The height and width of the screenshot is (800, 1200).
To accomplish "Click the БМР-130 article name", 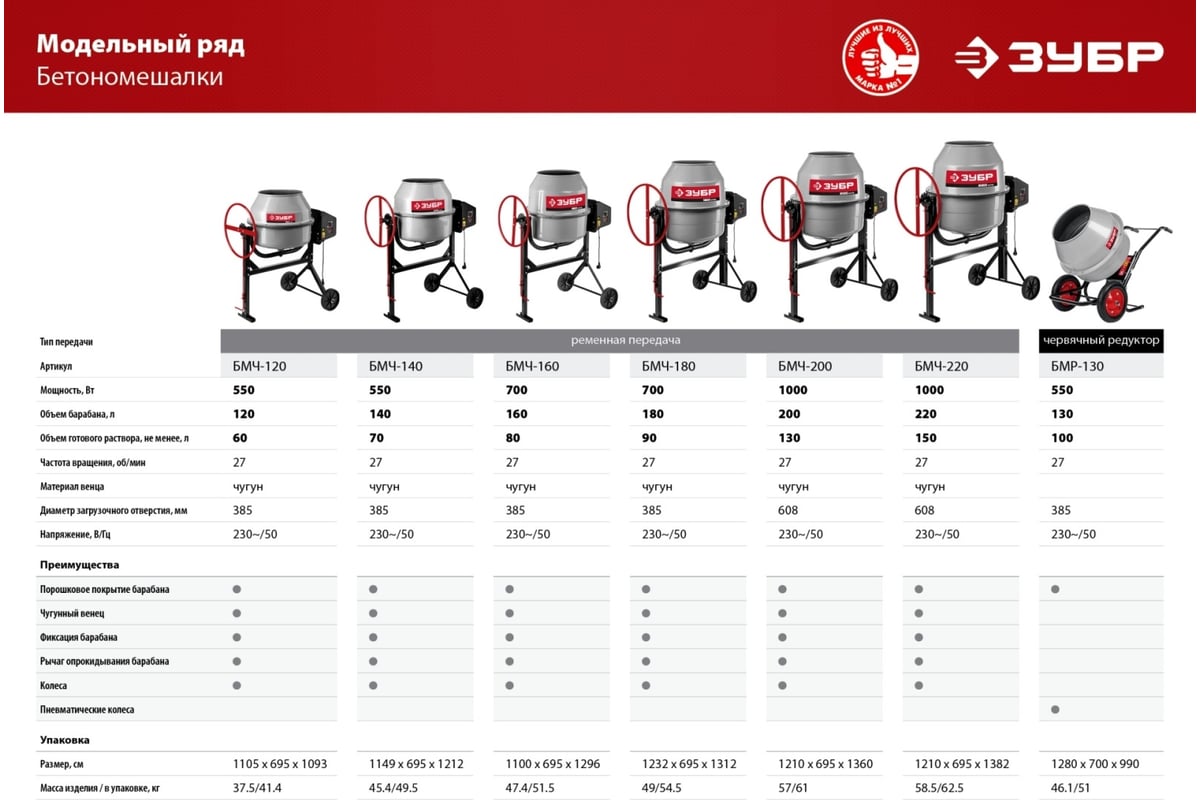I will 1078,366.
